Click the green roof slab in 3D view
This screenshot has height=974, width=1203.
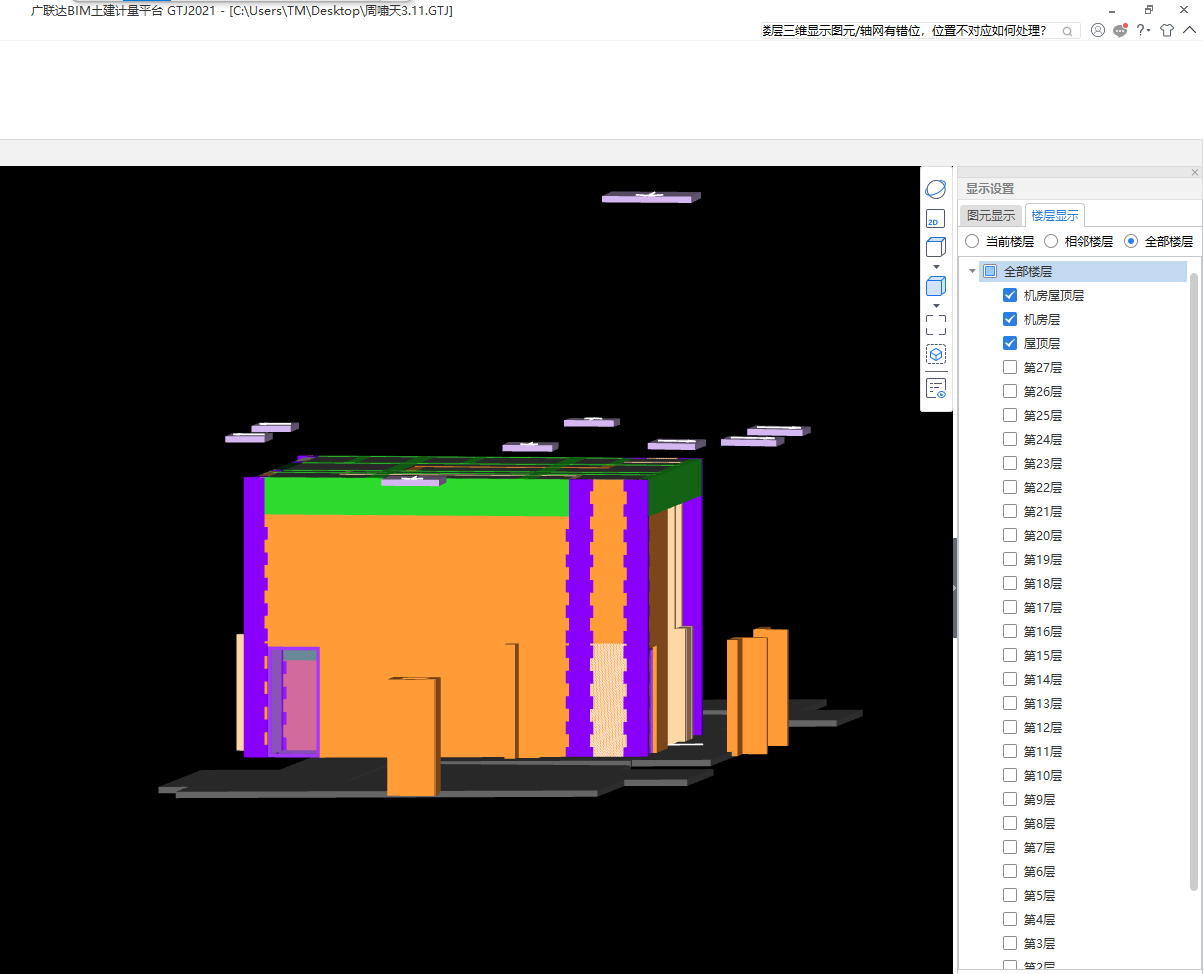point(417,497)
